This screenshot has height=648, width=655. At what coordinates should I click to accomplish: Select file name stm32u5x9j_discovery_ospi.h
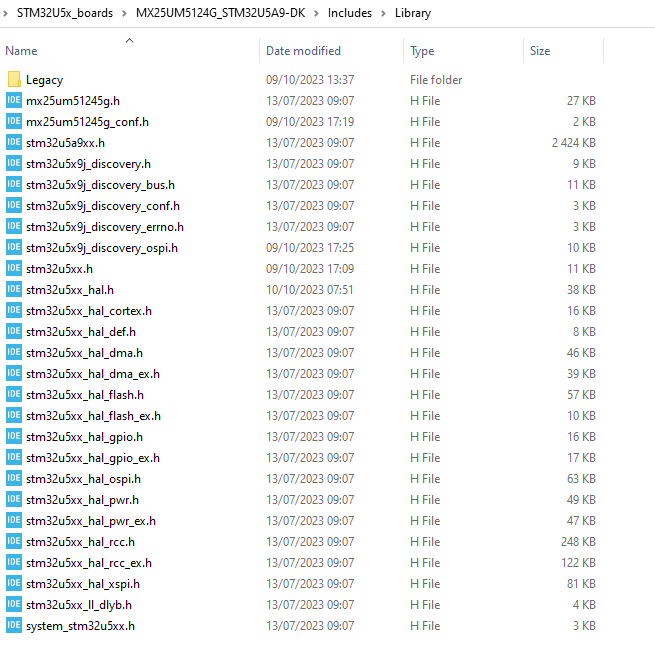coord(102,248)
